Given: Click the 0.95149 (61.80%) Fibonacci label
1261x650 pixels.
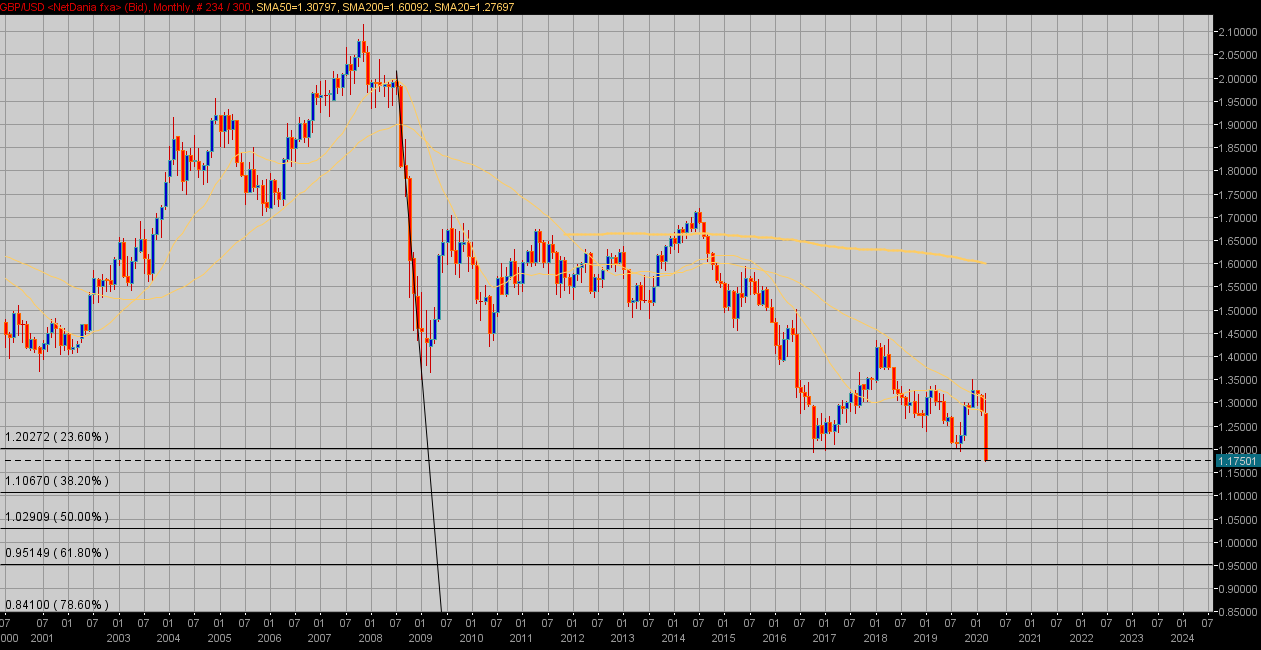Looking at the screenshot, I should point(57,553).
